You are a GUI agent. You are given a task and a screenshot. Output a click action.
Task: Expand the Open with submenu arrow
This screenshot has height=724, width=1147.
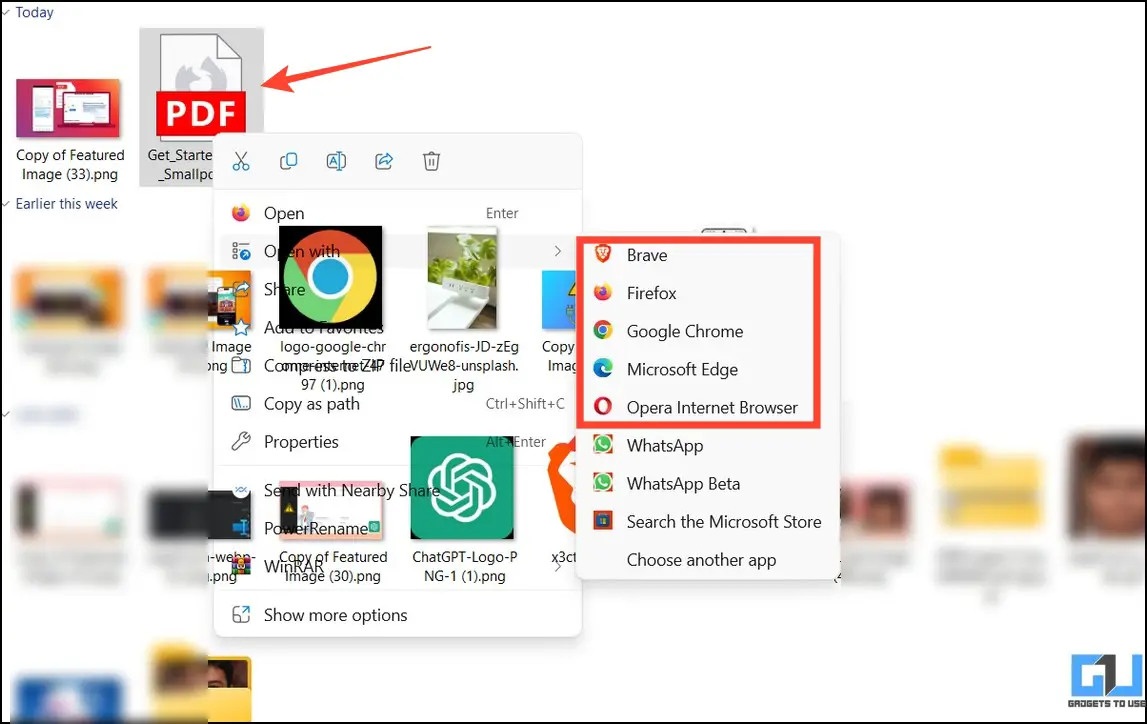pyautogui.click(x=557, y=251)
